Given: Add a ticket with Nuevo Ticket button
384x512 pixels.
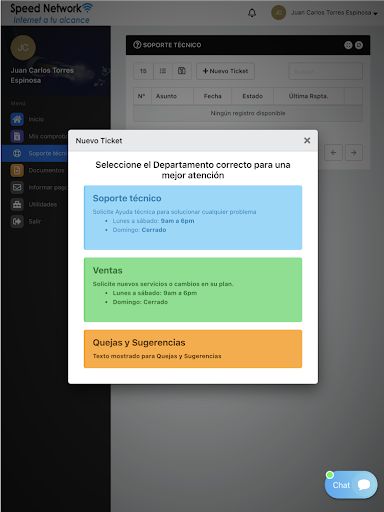Looking at the screenshot, I should point(225,71).
